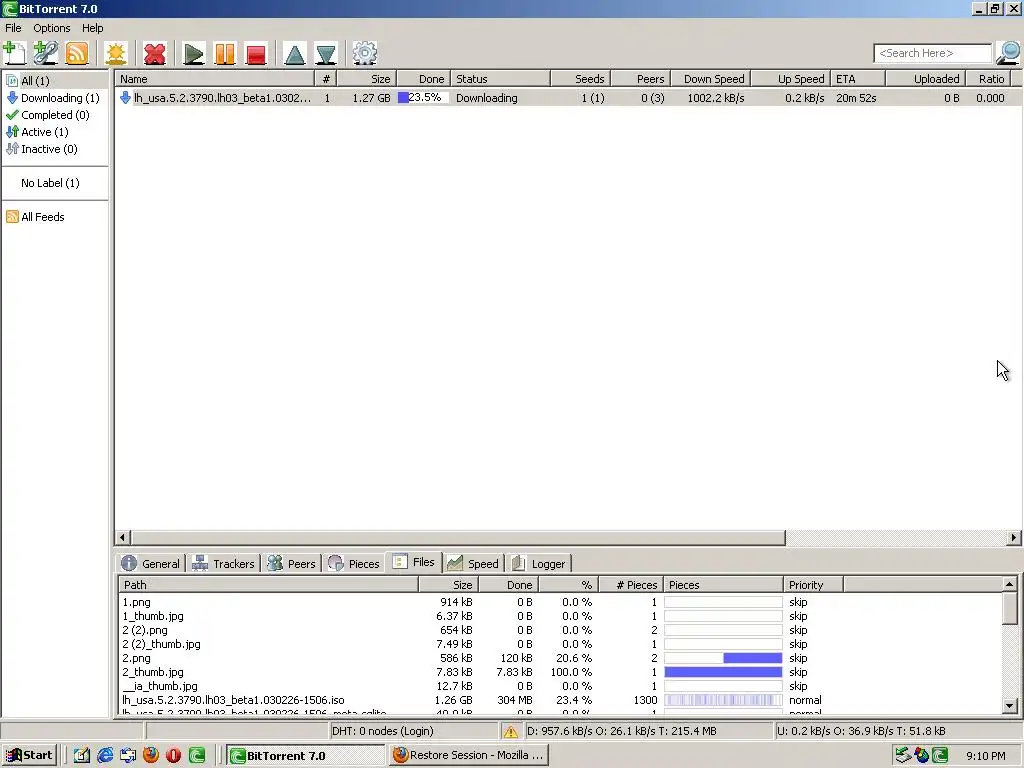Image resolution: width=1024 pixels, height=768 pixels.
Task: Sort torrents by Name column header
Action: click(x=215, y=79)
